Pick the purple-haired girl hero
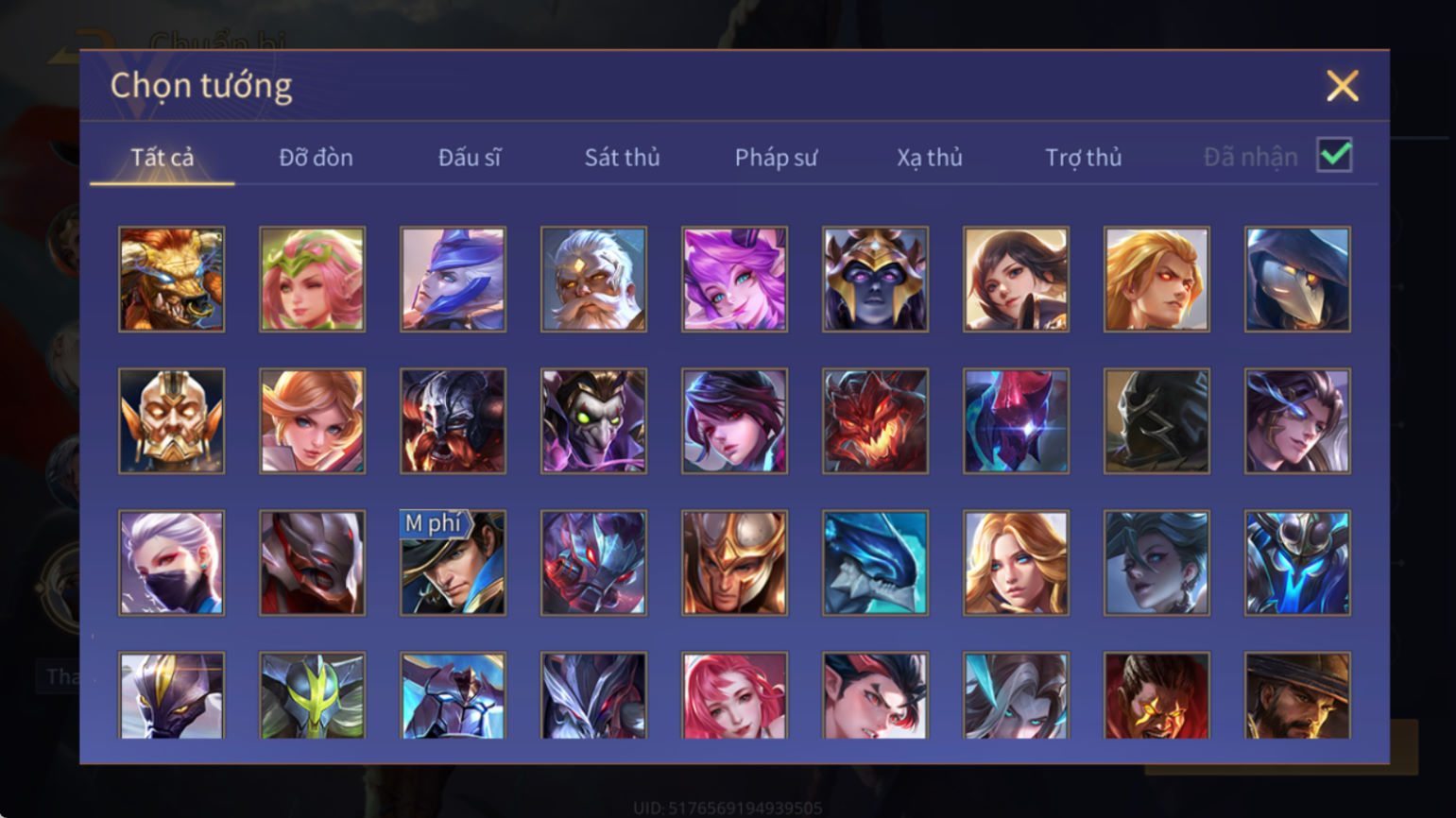Screen dimensions: 1456x818 click(x=734, y=280)
